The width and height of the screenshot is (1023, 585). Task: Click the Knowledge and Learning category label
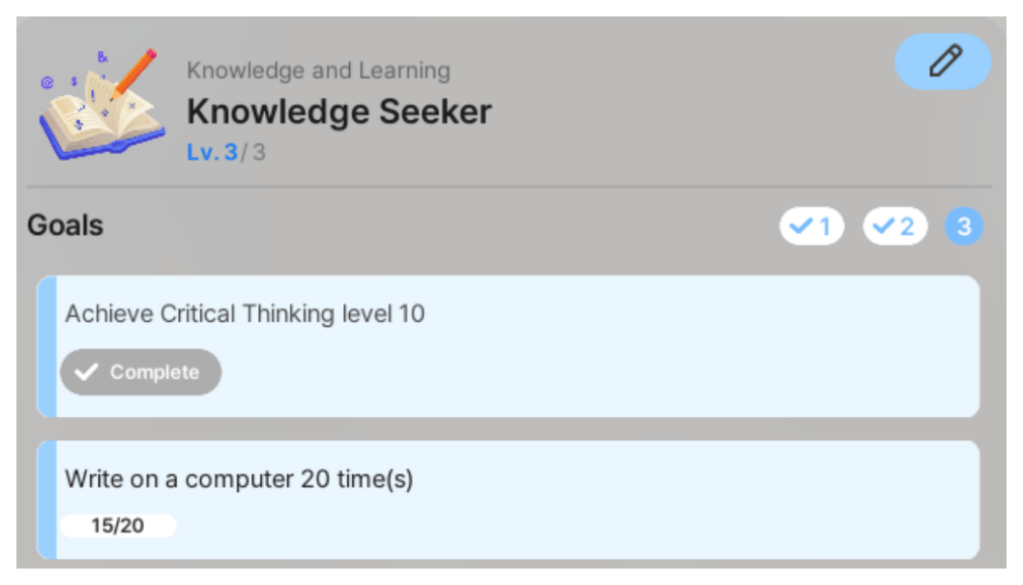(x=318, y=71)
